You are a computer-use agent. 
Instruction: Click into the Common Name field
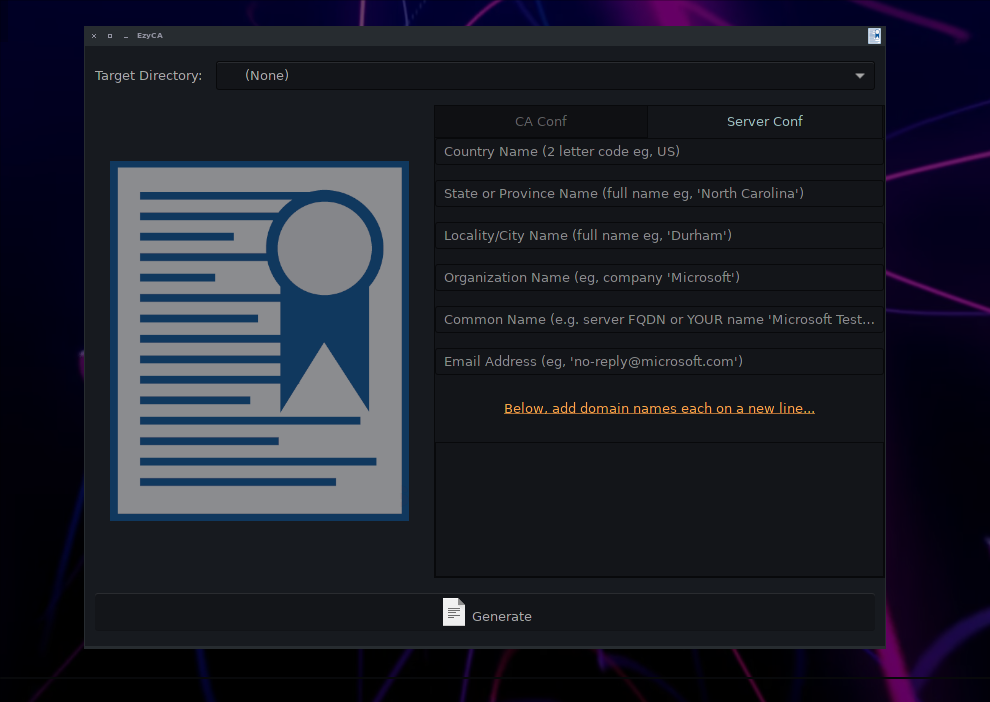point(659,319)
